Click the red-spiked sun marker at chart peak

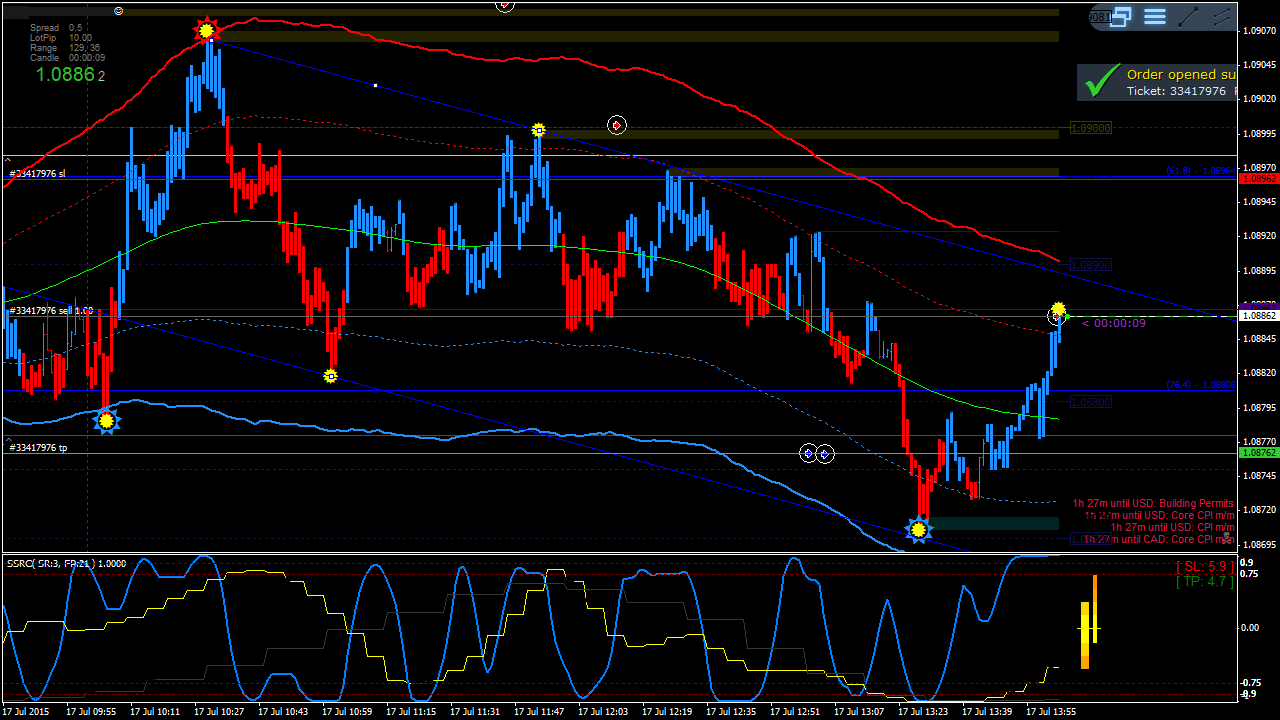coord(206,30)
